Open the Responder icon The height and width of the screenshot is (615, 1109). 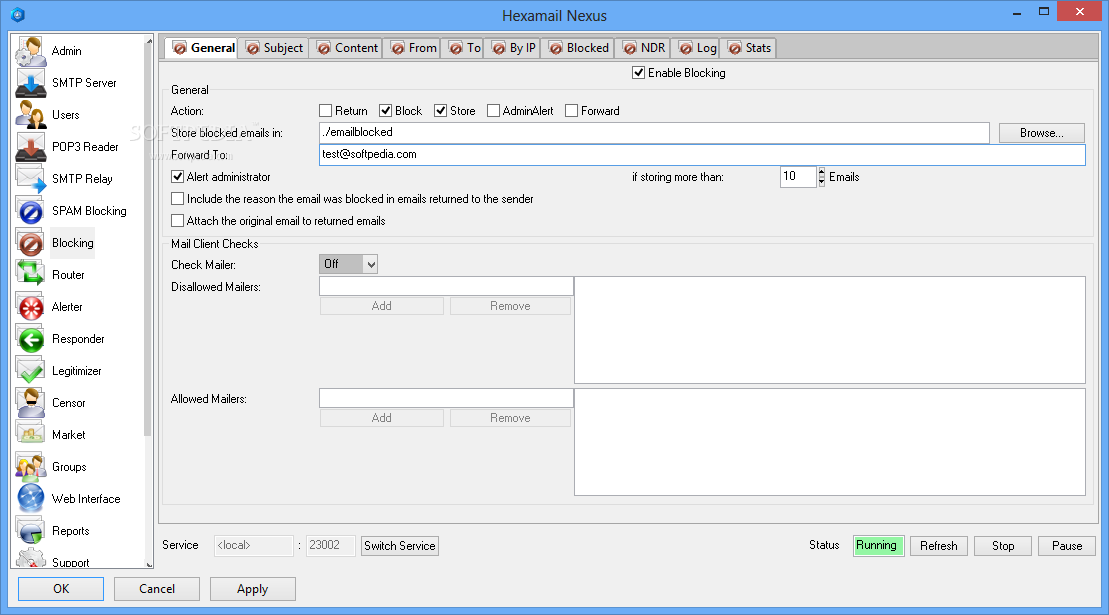(31, 339)
